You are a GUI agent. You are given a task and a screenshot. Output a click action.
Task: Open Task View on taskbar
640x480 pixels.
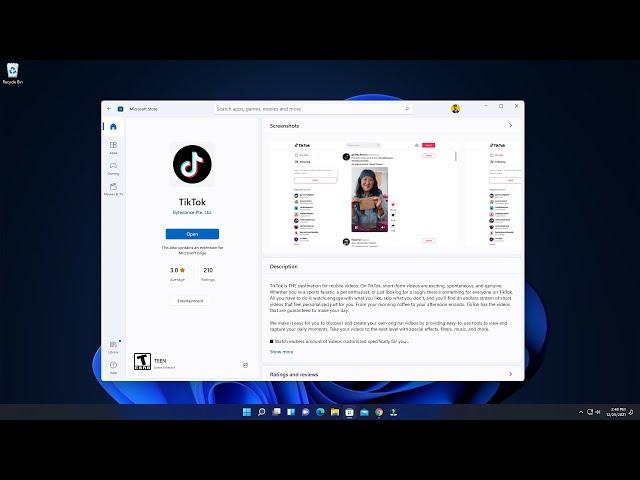pyautogui.click(x=276, y=412)
